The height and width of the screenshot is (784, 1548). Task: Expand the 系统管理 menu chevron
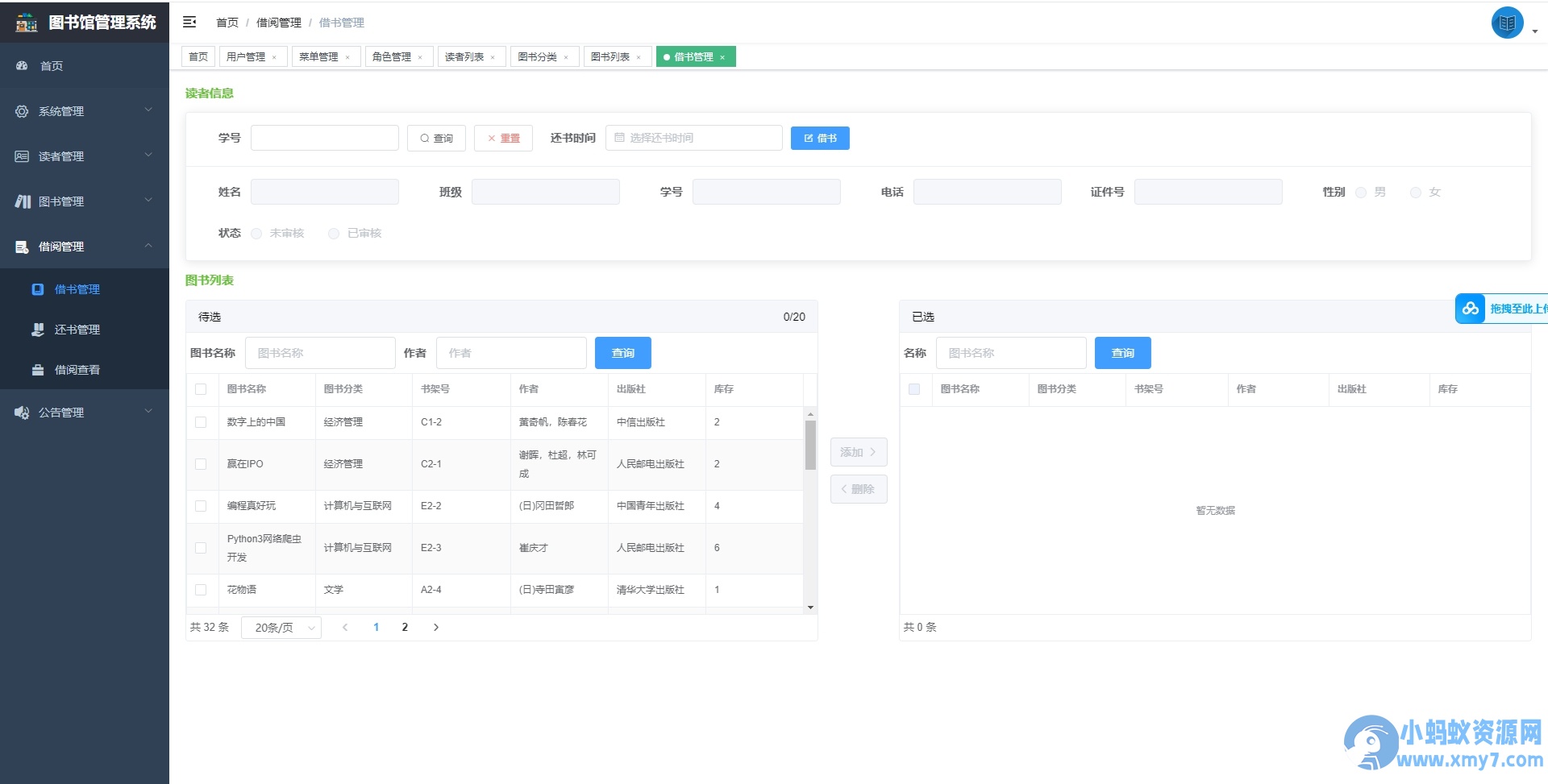[x=148, y=110]
